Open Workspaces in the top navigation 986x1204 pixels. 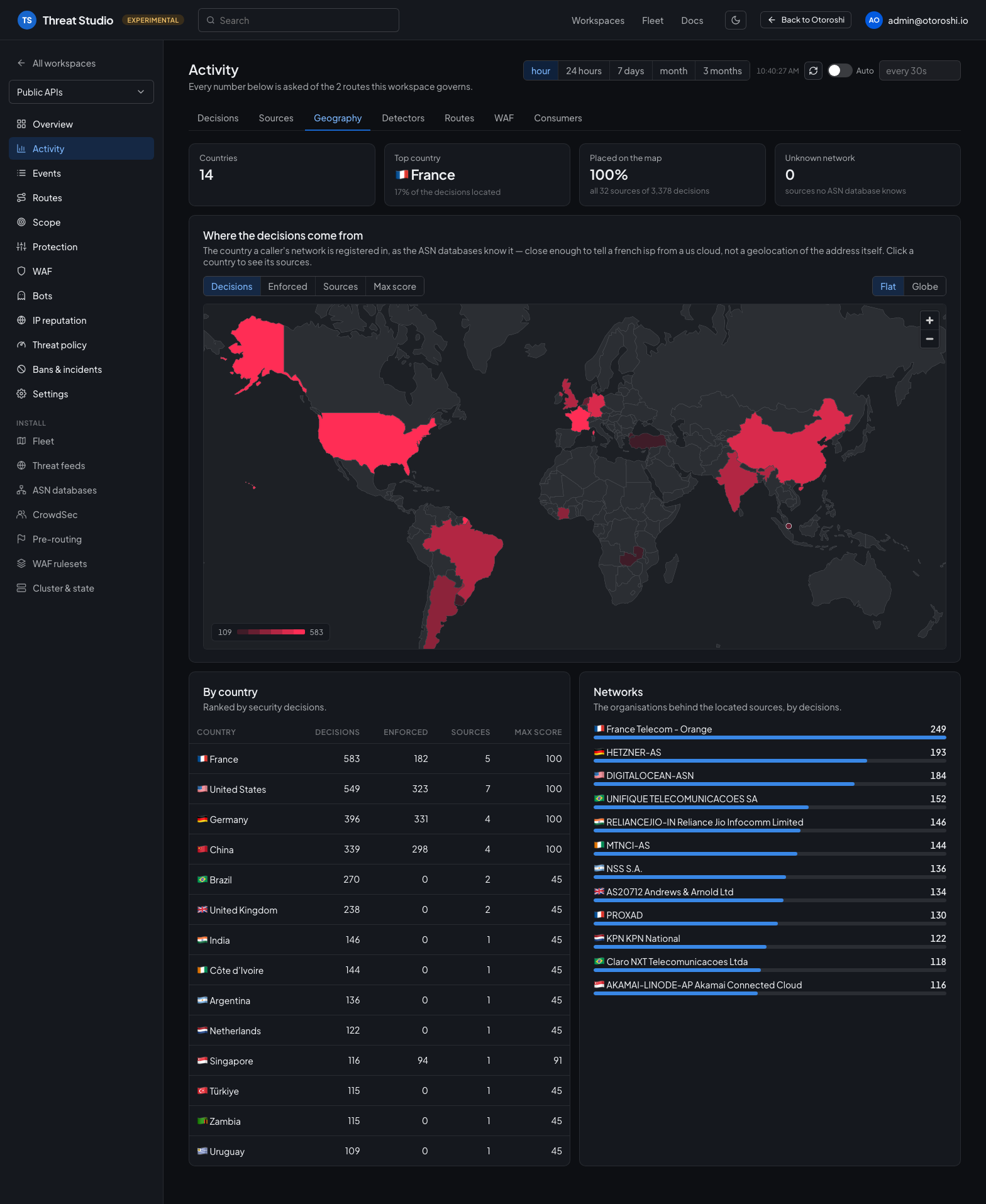point(598,21)
